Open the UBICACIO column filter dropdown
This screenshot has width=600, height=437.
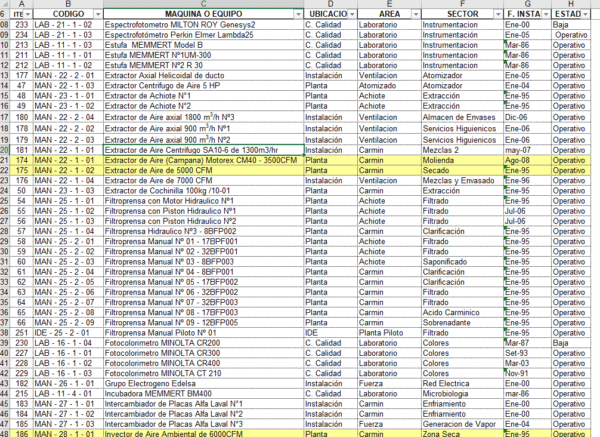[352, 14]
